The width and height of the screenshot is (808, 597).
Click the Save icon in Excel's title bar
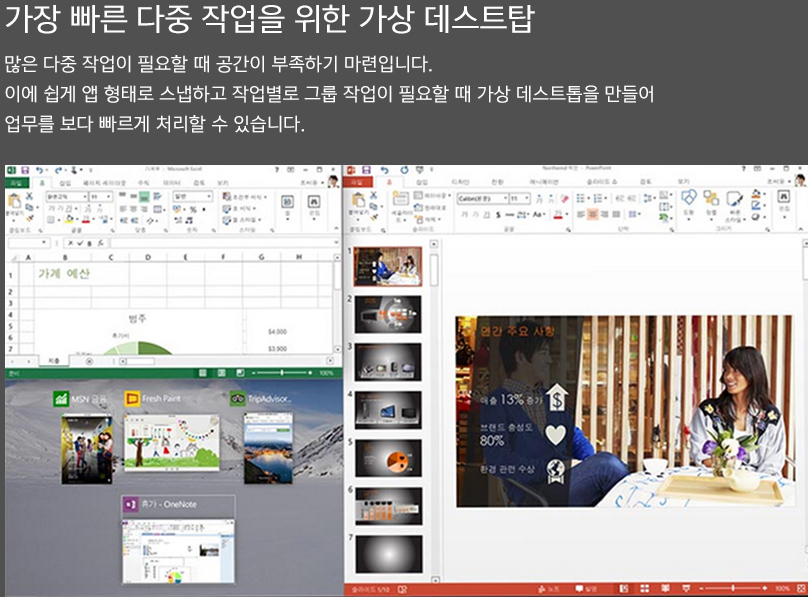(x=25, y=171)
